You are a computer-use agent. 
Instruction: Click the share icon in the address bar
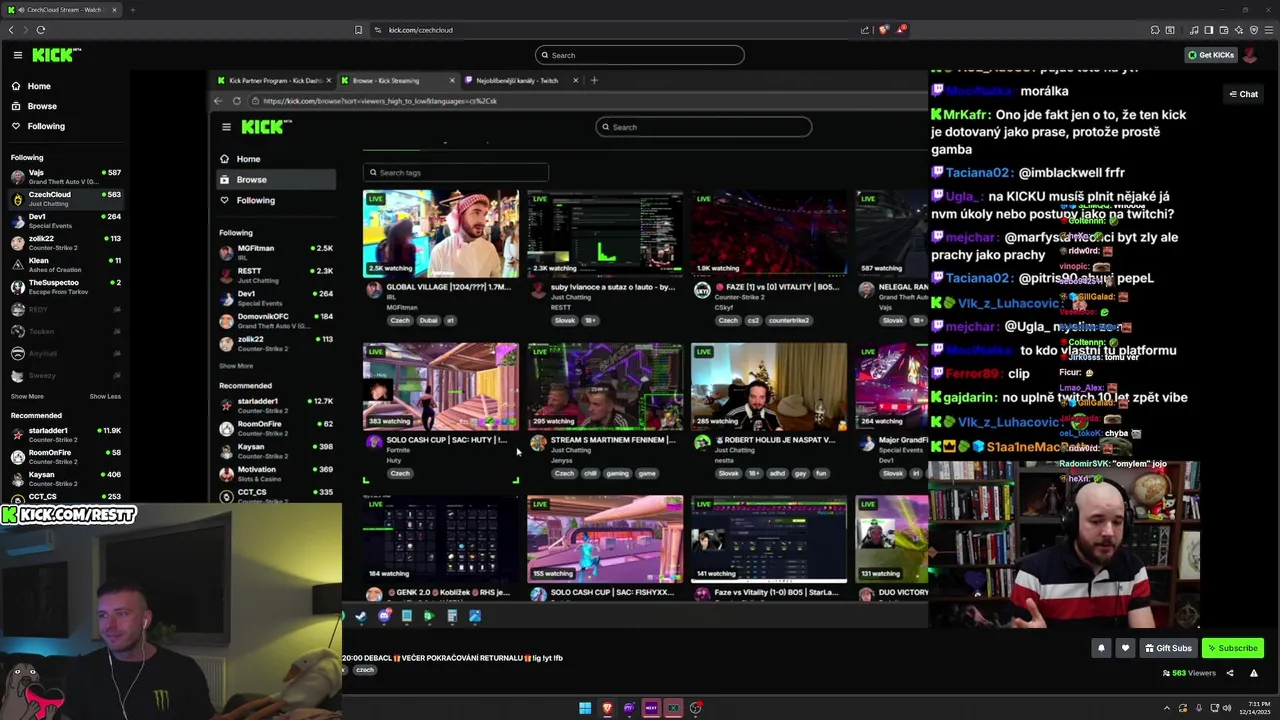pos(865,30)
